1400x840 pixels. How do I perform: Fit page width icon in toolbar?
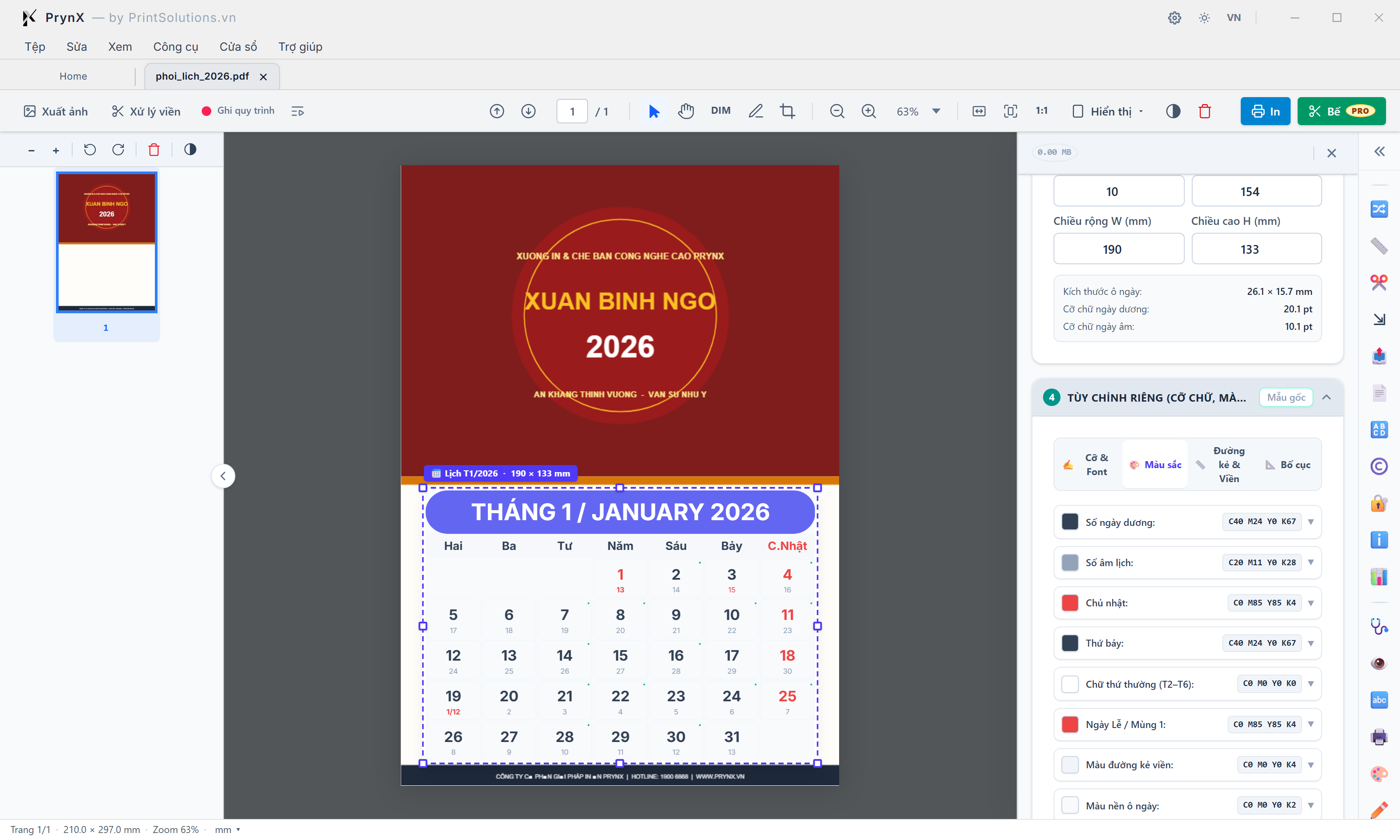pyautogui.click(x=979, y=112)
